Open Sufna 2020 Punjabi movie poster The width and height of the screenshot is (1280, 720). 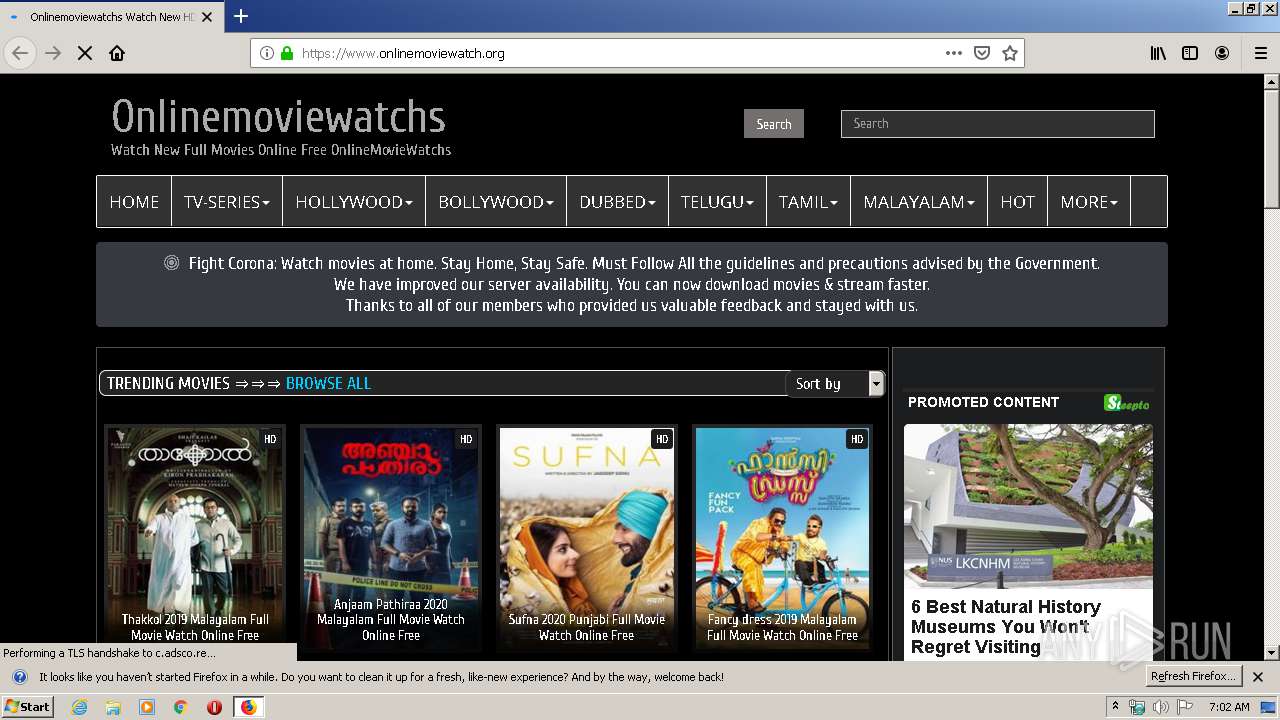pyautogui.click(x=587, y=538)
